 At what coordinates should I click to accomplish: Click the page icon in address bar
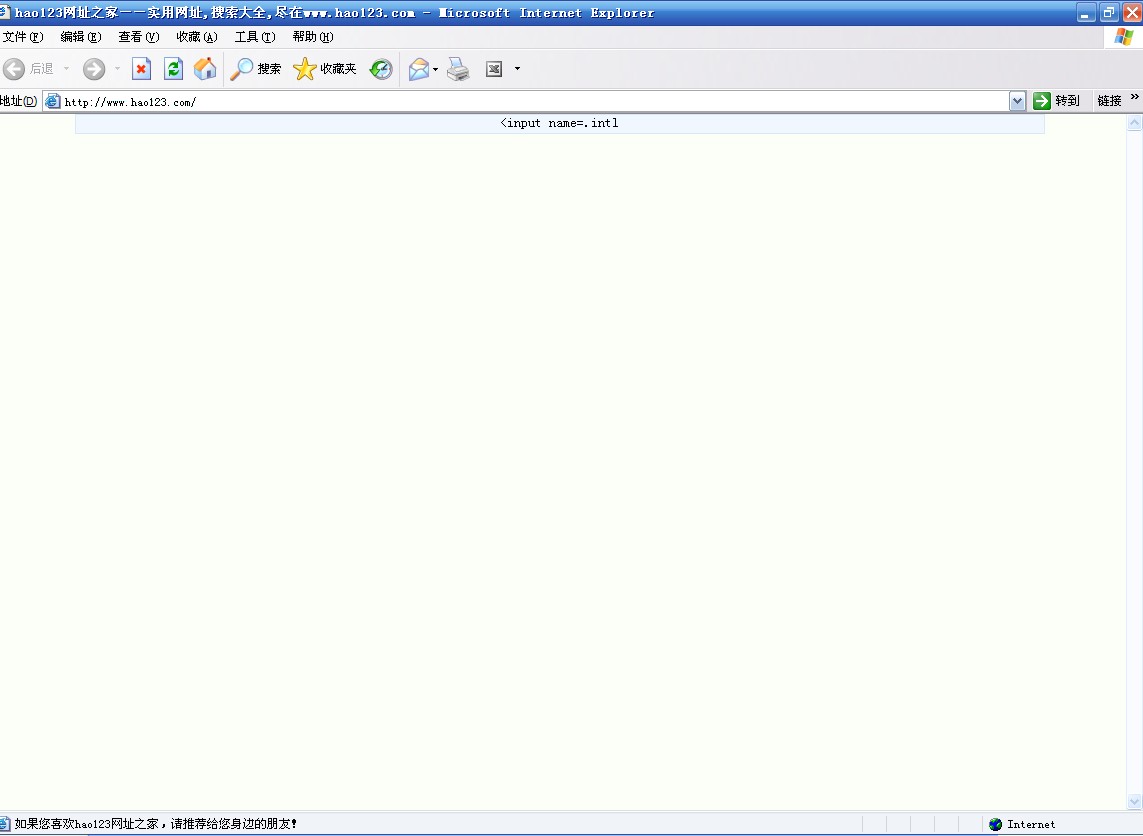(52, 101)
